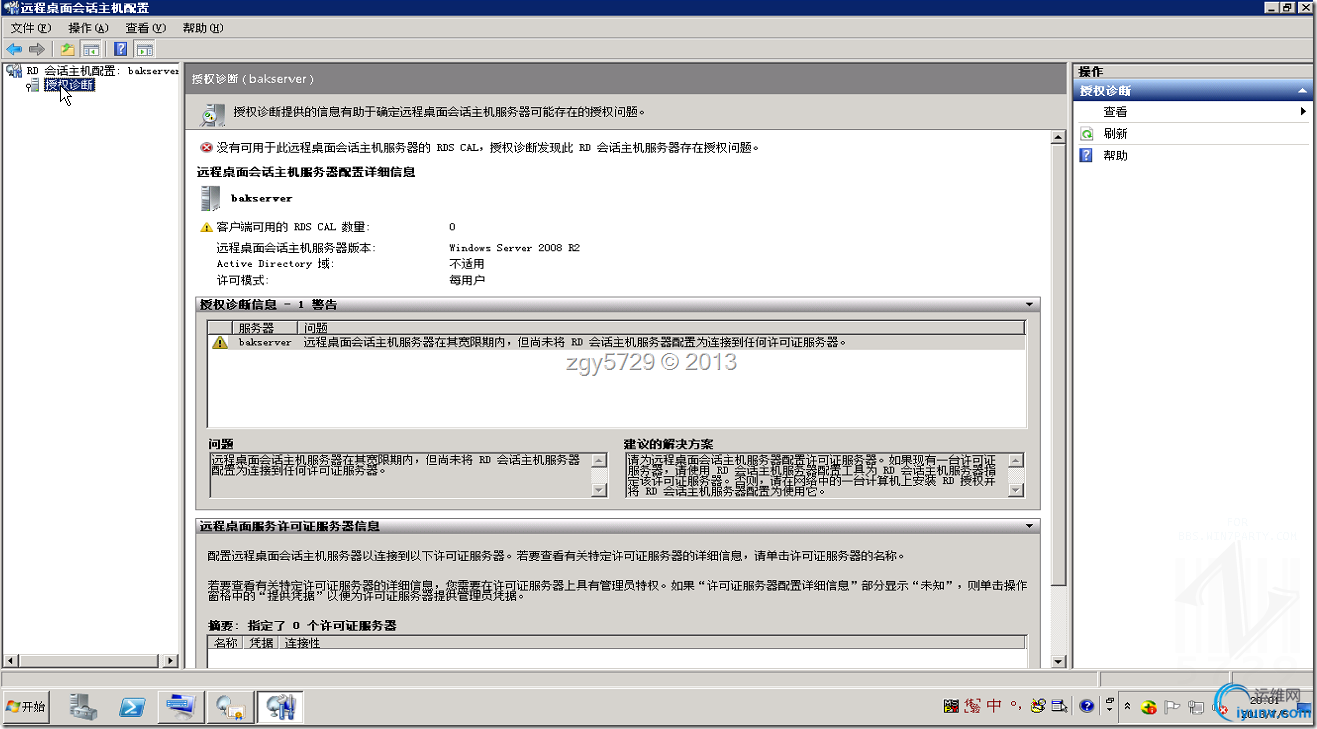Click the warning triangle icon in bakserver row
Screen dimensions: 1317x729
click(x=220, y=342)
